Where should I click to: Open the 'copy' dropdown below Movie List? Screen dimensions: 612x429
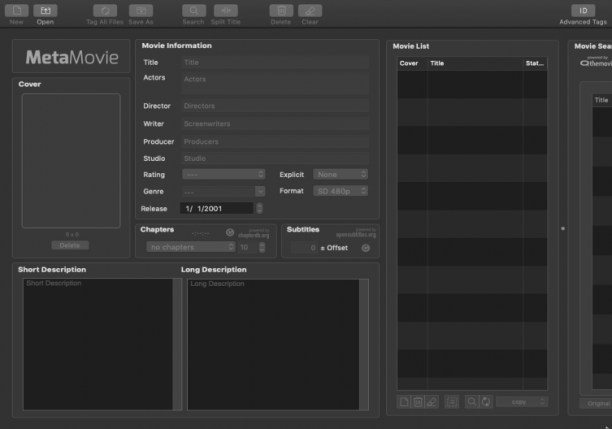pos(522,402)
